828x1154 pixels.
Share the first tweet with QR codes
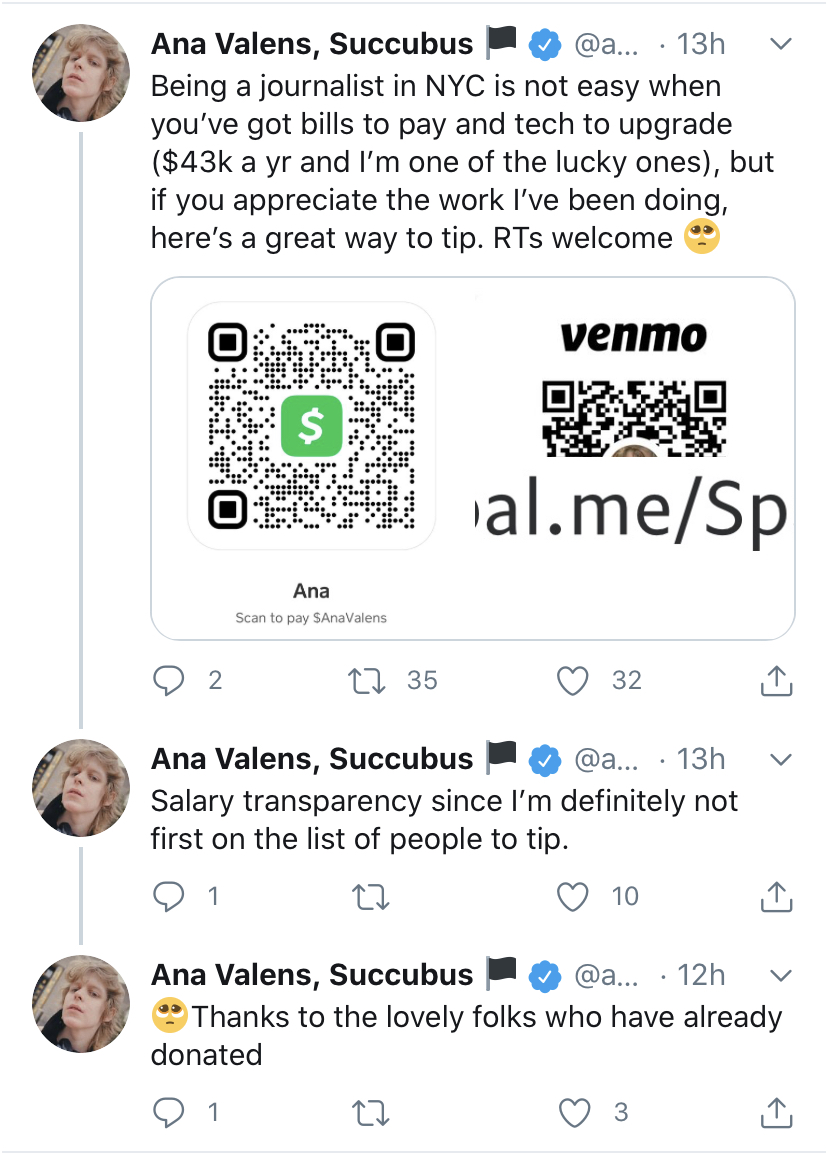[776, 681]
